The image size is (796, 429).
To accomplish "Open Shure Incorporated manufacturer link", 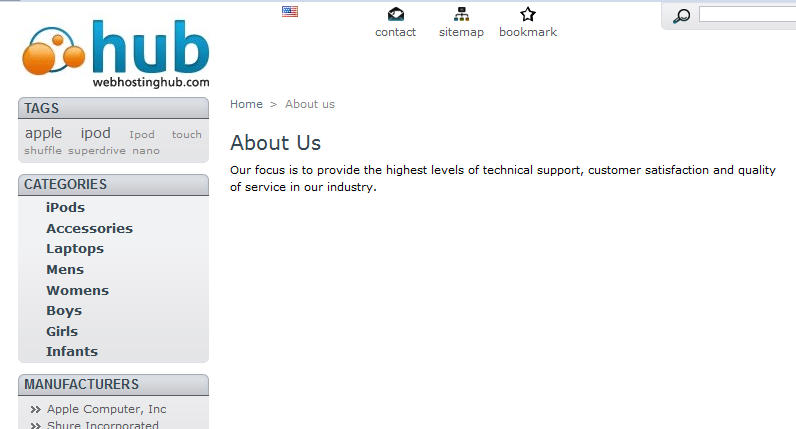I will point(102,425).
